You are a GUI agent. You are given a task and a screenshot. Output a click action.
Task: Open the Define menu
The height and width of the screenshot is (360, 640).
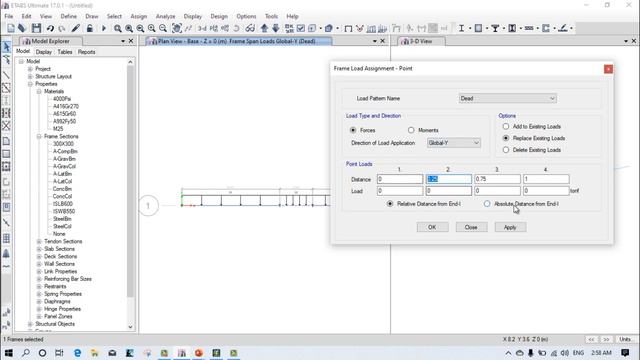coord(69,16)
